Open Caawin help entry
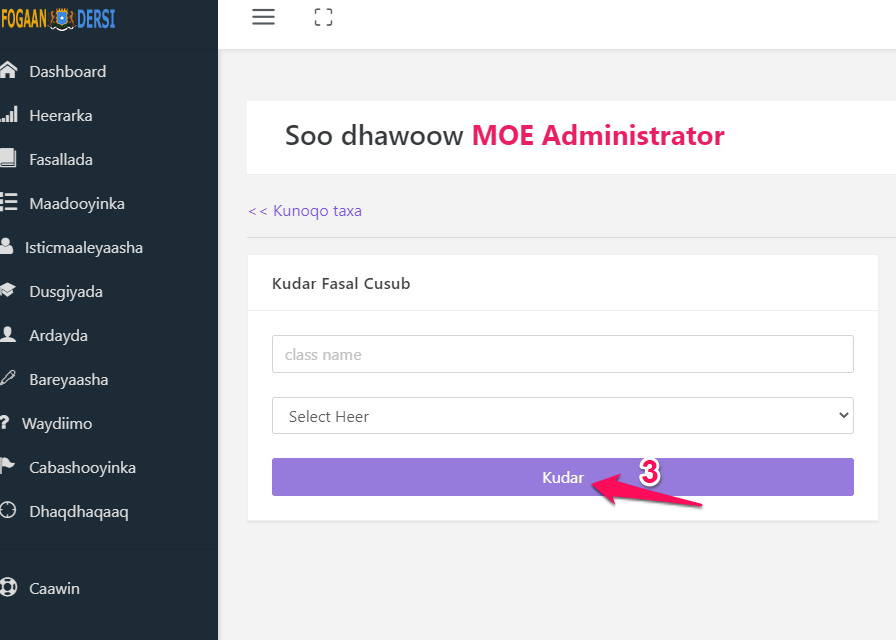896x640 pixels. [54, 589]
